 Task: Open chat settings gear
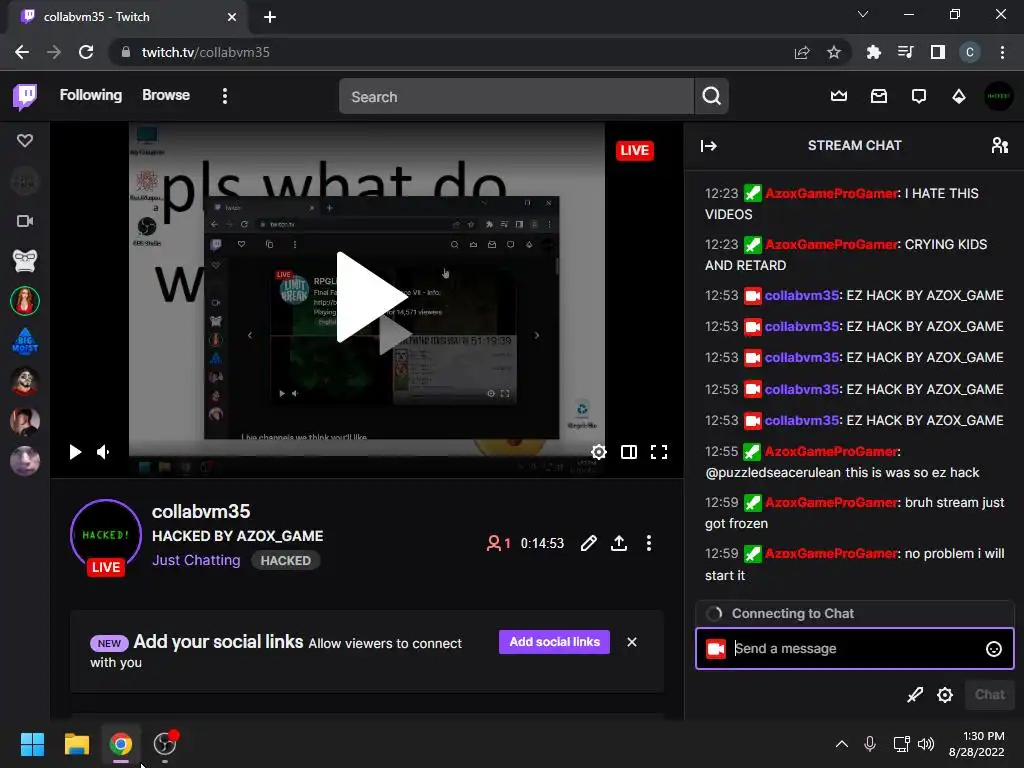pyautogui.click(x=945, y=695)
